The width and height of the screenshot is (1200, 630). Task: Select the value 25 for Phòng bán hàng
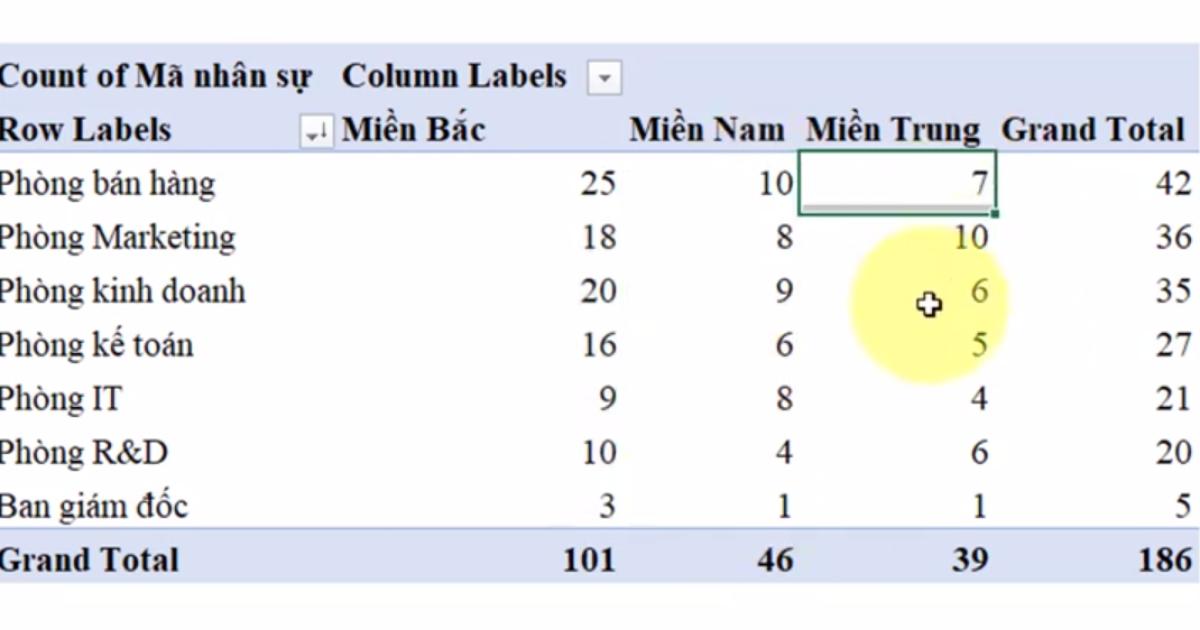coord(598,183)
